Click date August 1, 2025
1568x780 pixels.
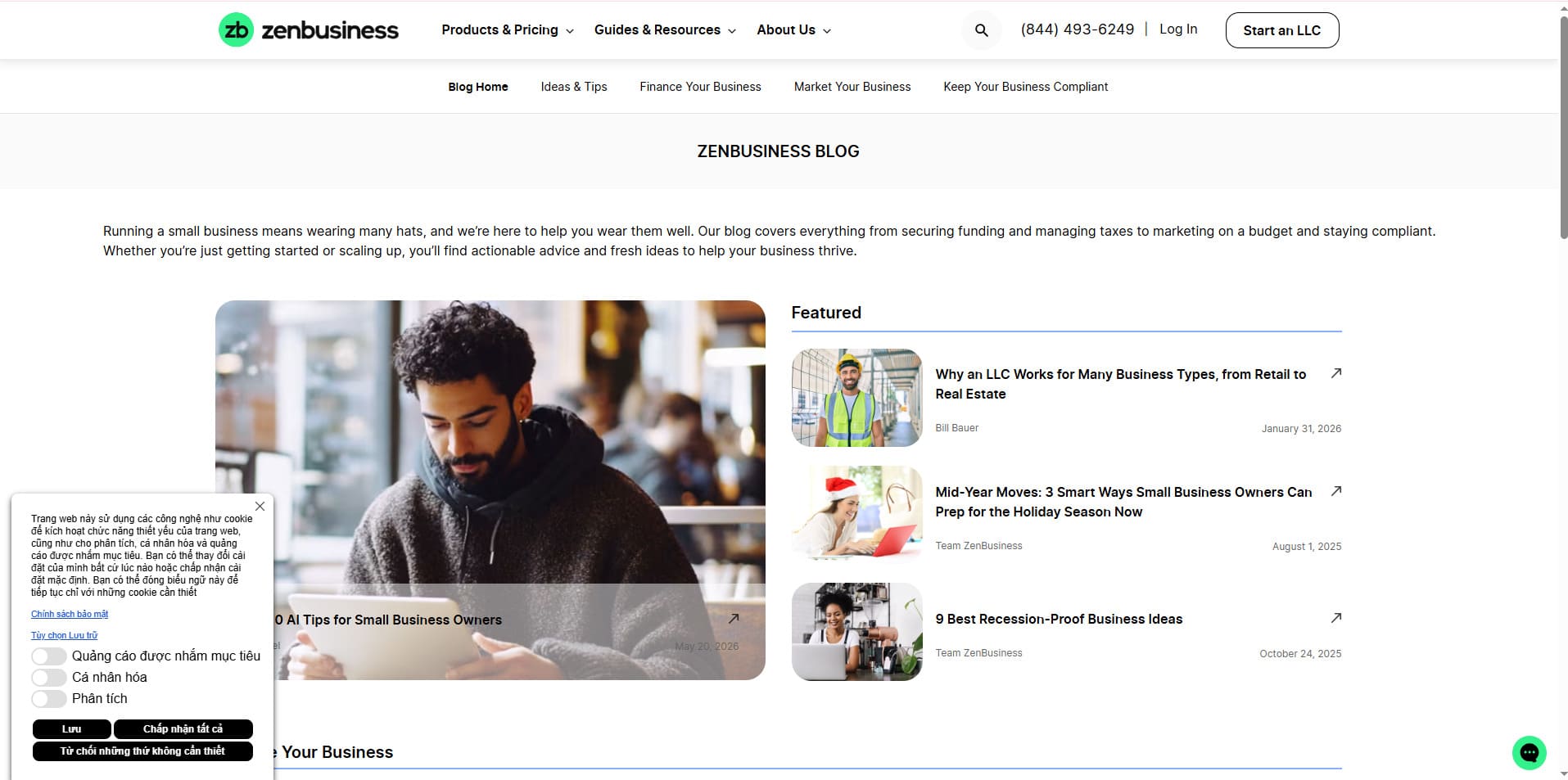click(x=1307, y=547)
